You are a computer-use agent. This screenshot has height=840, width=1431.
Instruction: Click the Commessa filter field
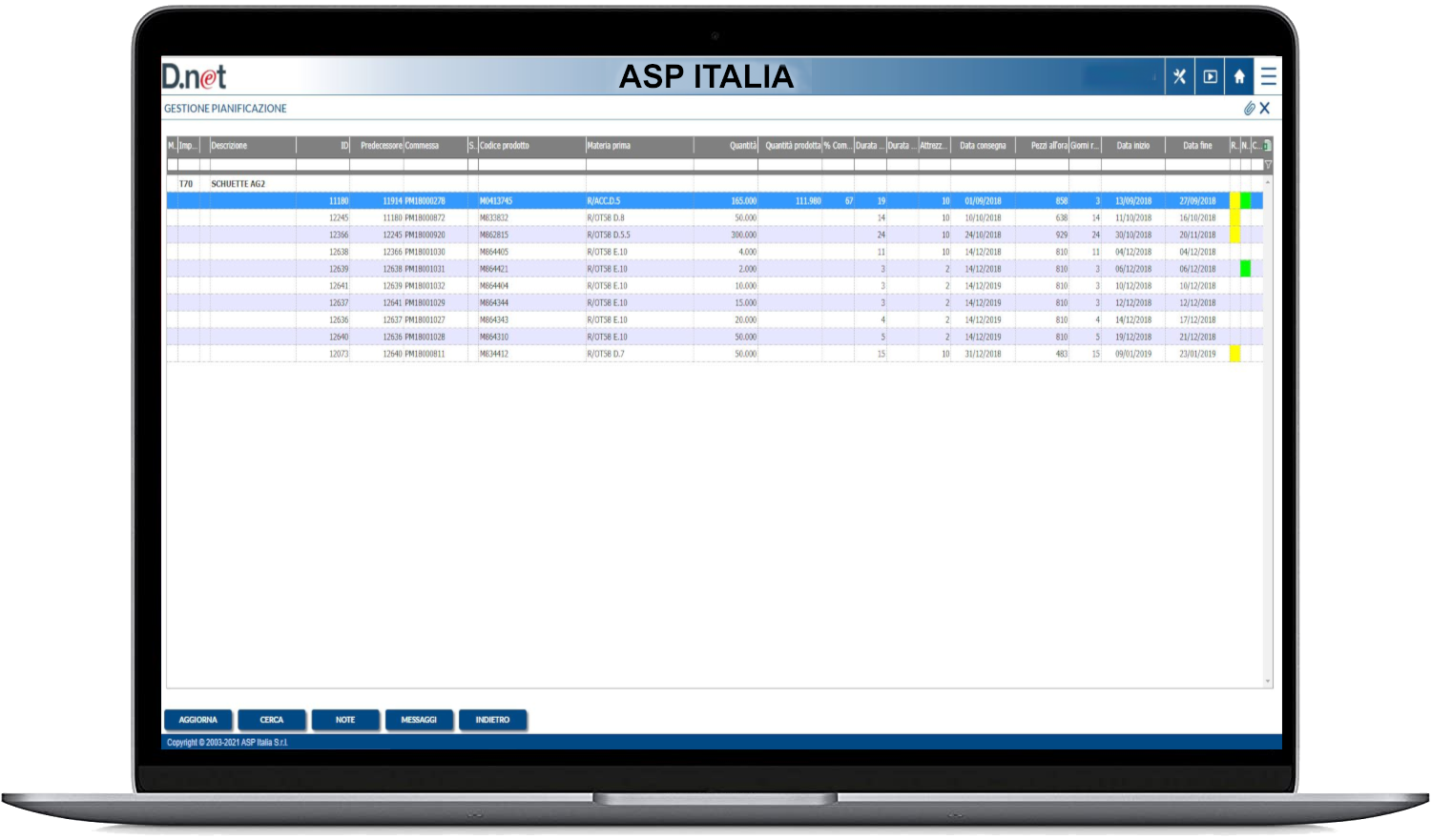(x=435, y=165)
